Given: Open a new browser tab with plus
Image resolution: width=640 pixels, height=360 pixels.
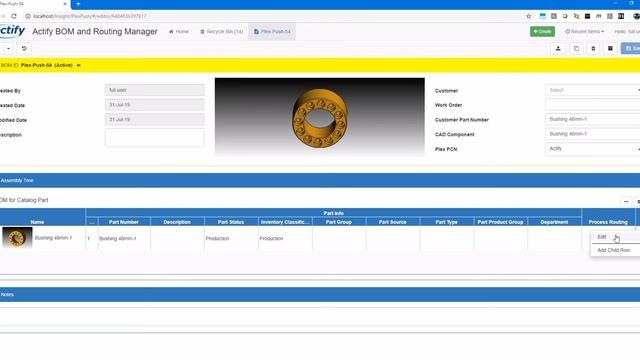Looking at the screenshot, I should (78, 4).
